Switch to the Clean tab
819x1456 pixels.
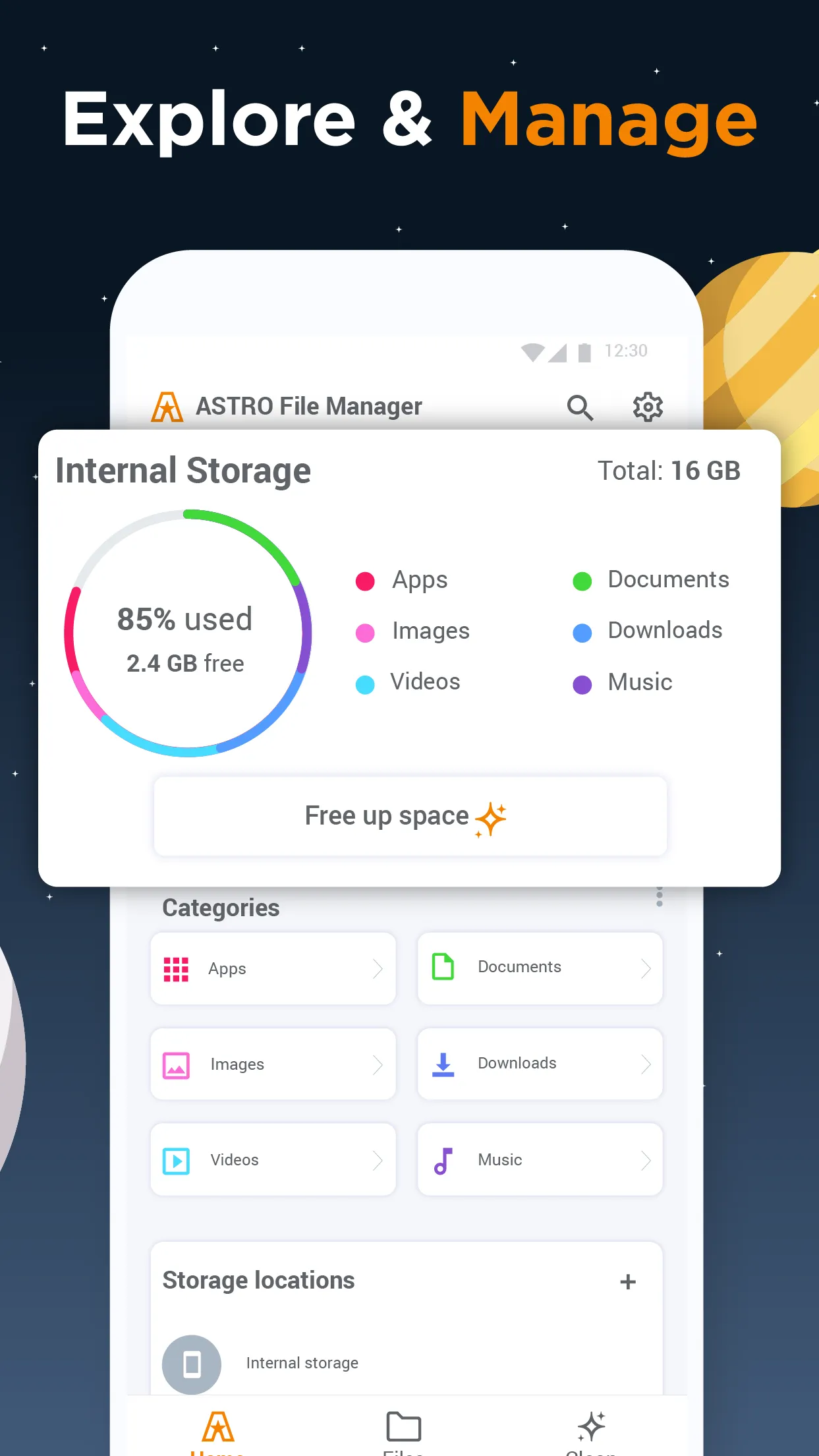(591, 1432)
